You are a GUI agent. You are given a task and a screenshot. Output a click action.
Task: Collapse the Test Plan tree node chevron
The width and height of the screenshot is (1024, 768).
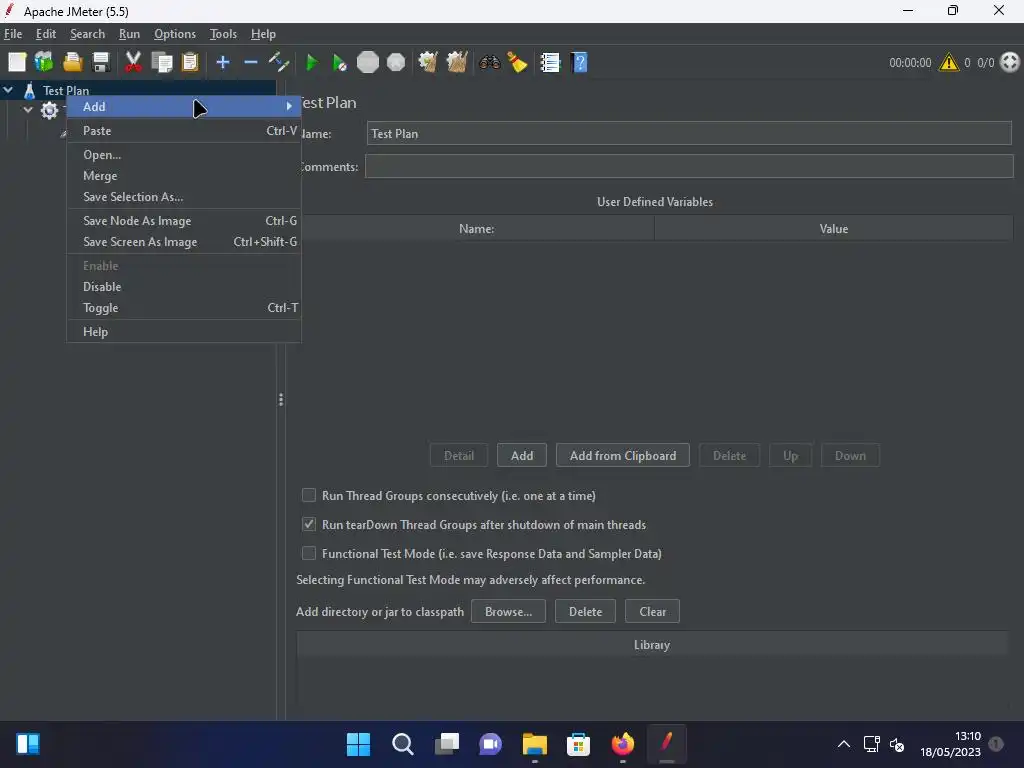point(8,90)
